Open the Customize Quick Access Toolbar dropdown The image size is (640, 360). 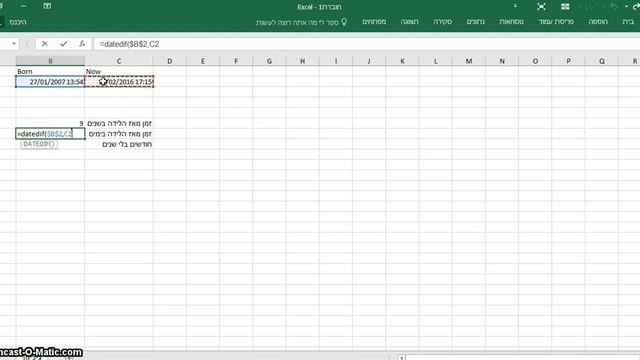[x=515, y=6]
